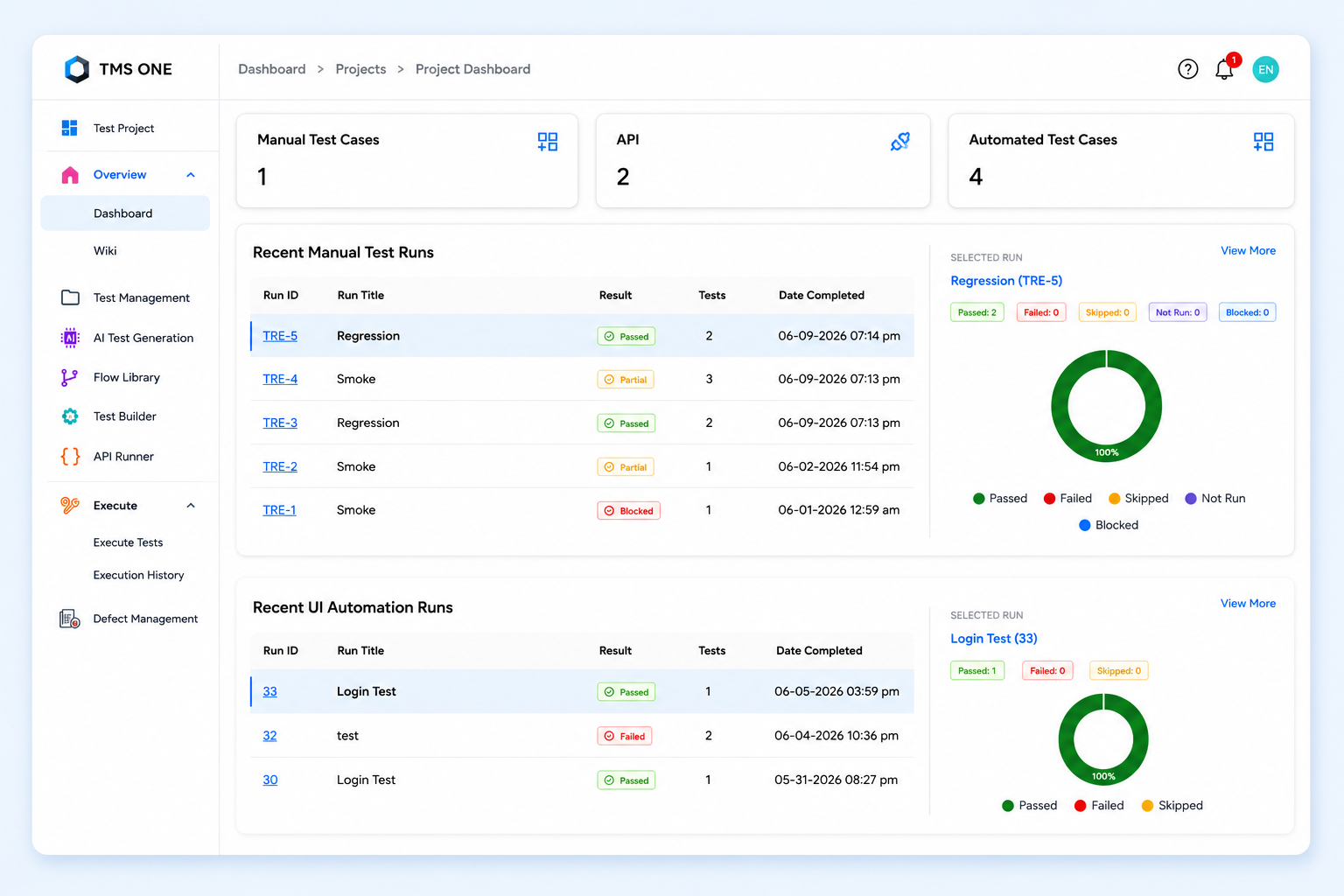Open Test Management menu item
Viewport: 1344px width, 896px height.
coord(142,297)
